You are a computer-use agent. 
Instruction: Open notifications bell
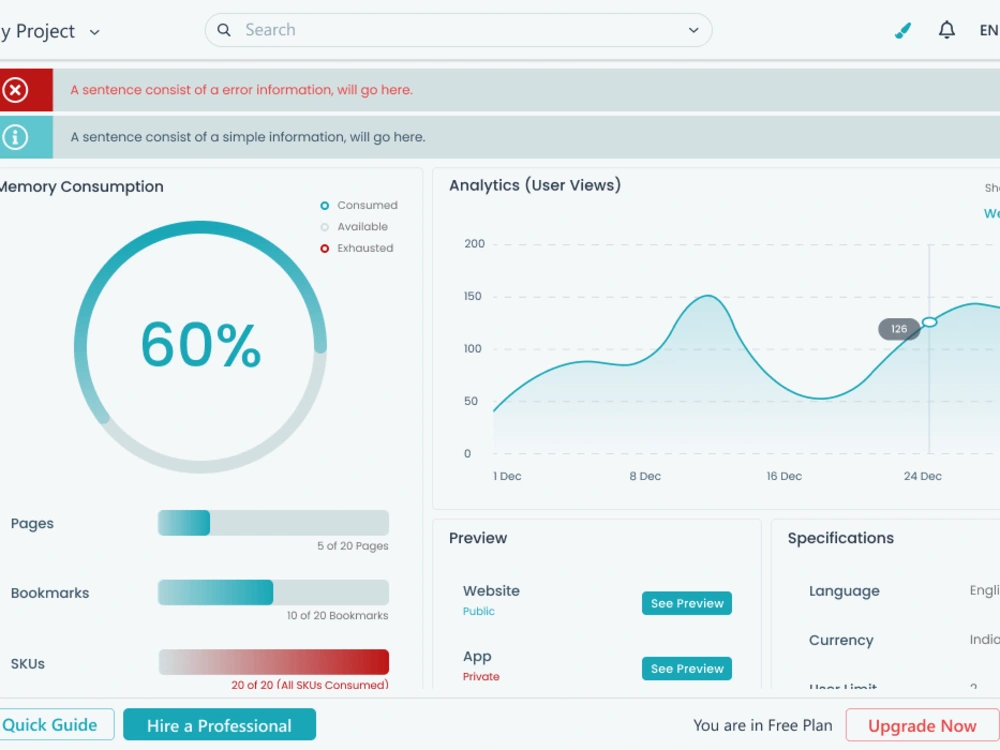(946, 30)
